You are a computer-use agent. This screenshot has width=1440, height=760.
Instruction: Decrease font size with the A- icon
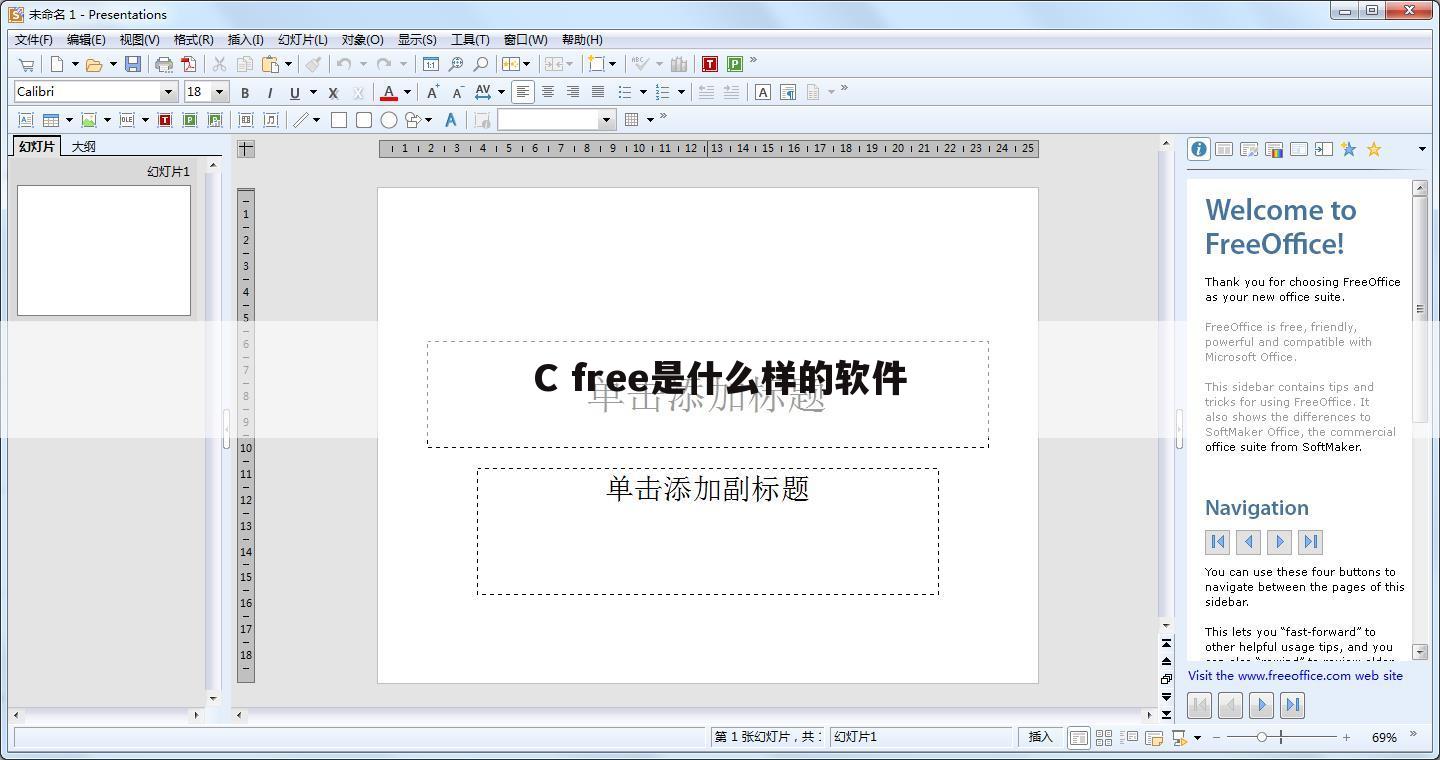click(458, 92)
